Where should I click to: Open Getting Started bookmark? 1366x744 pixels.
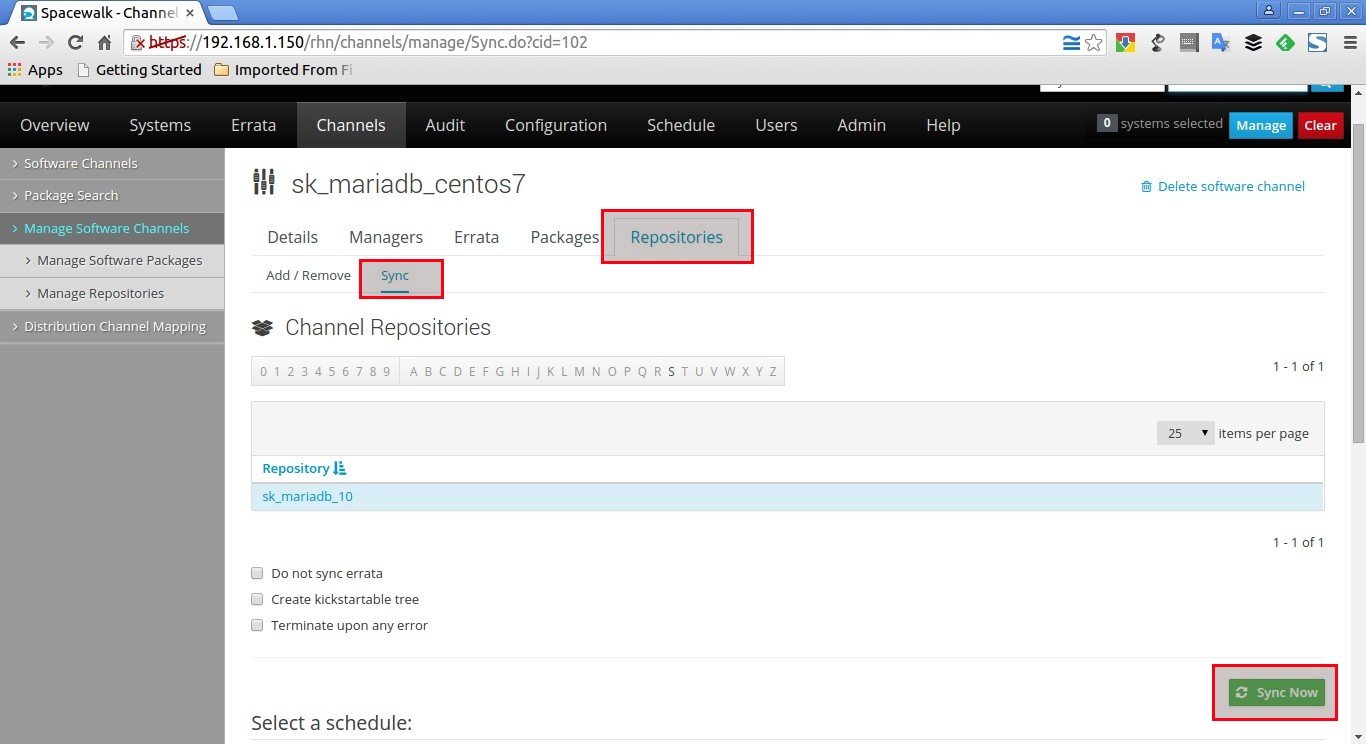click(139, 70)
